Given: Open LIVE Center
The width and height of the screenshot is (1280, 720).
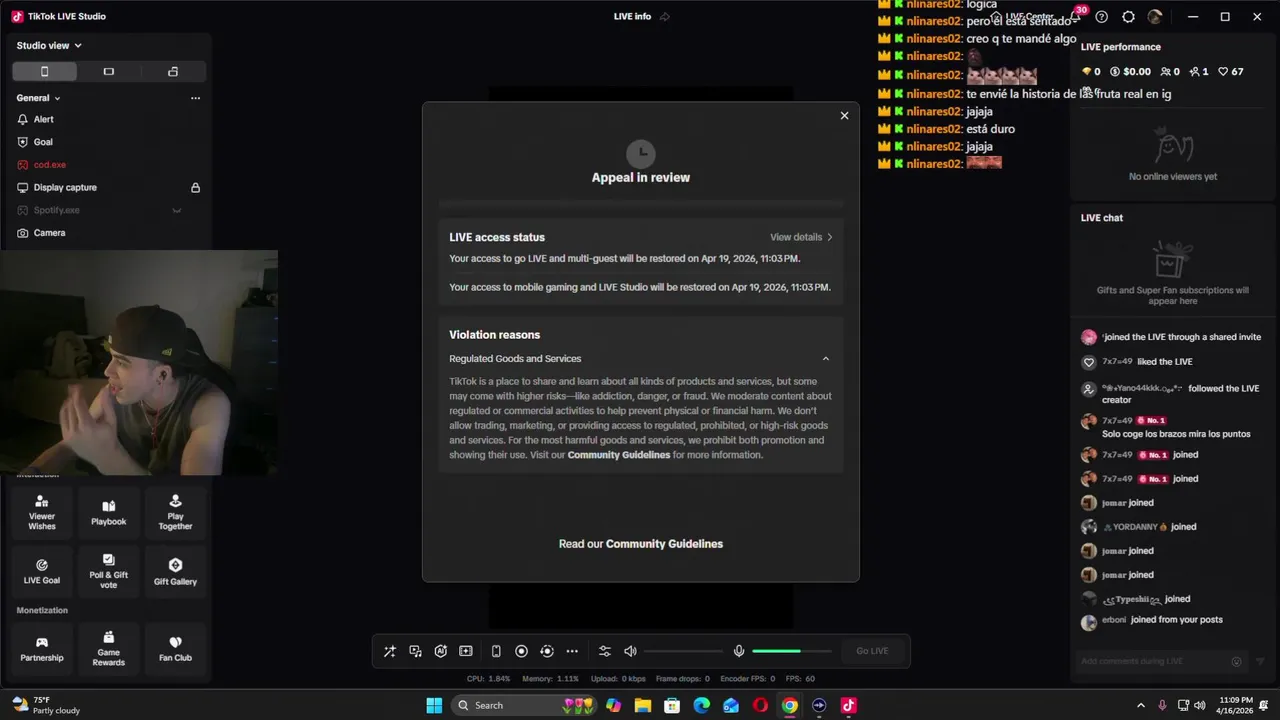Looking at the screenshot, I should (x=1024, y=17).
